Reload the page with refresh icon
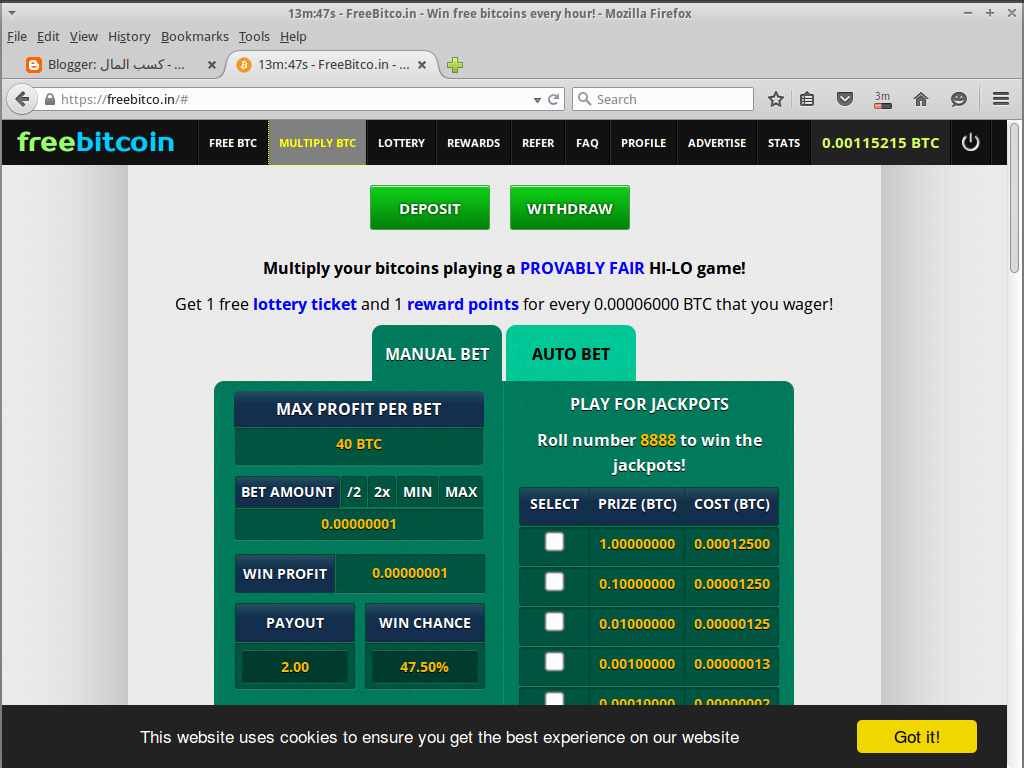Screen dimensions: 1024x768 pos(553,99)
